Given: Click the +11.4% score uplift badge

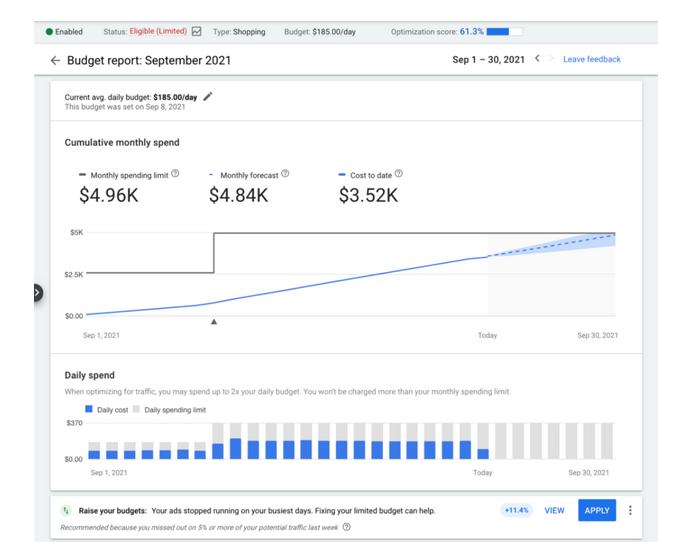Looking at the screenshot, I should point(516,510).
